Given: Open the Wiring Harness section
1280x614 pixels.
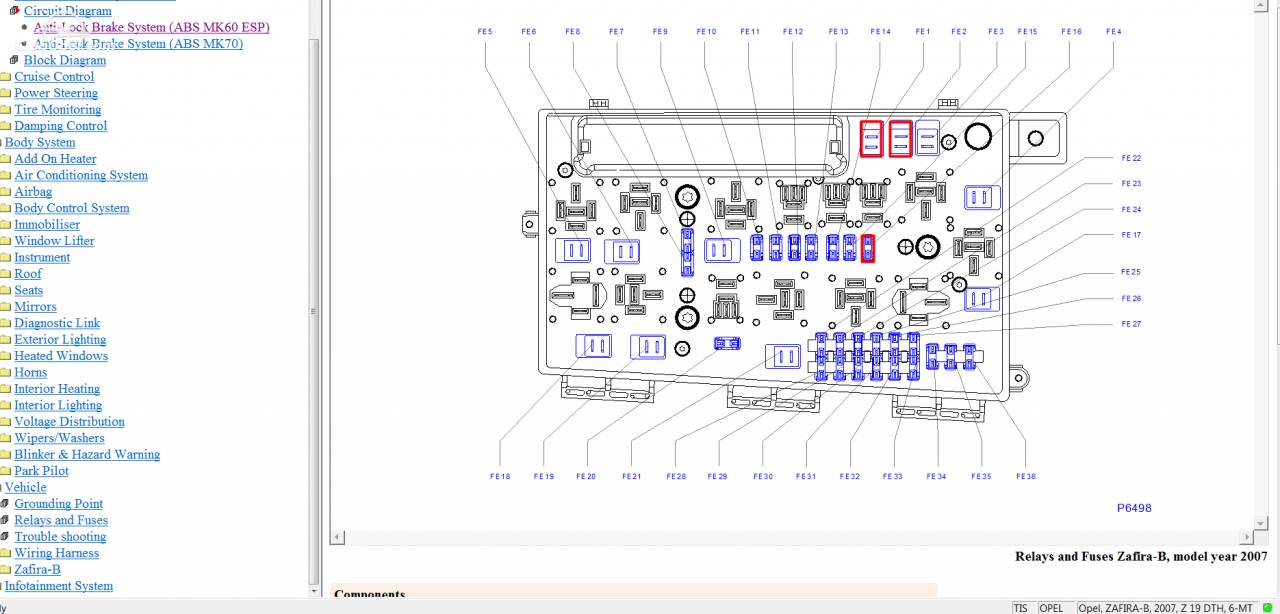Looking at the screenshot, I should [56, 553].
